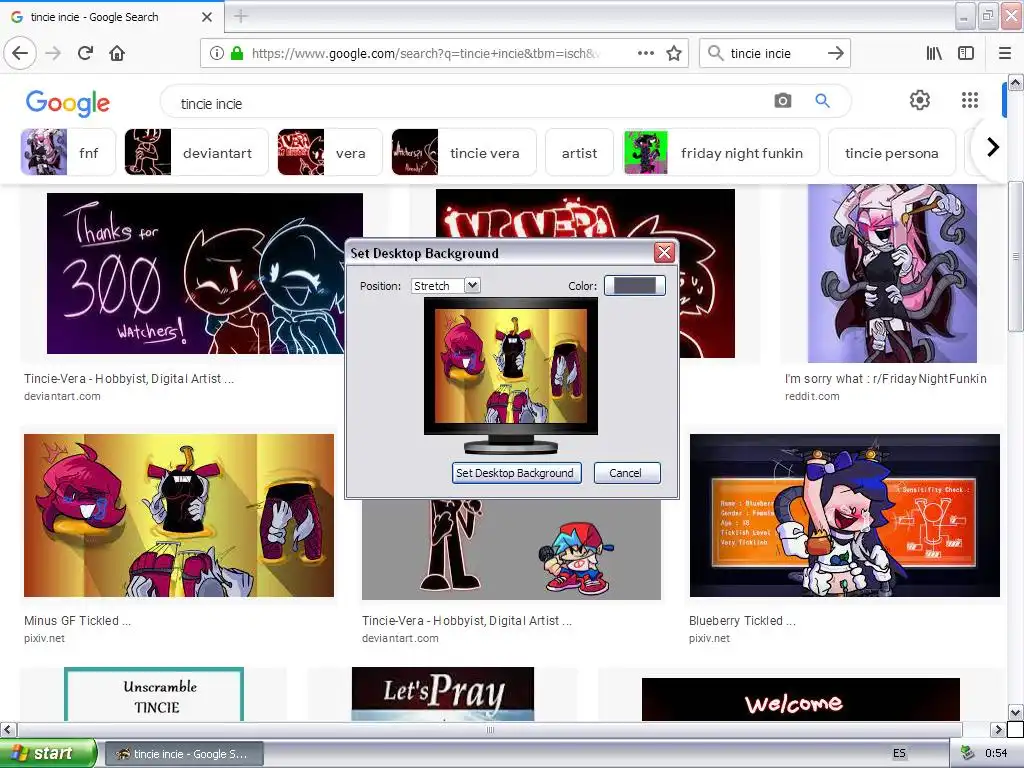Viewport: 1024px width, 768px height.
Task: Click the vertical scroll down arrow
Action: tap(1016, 712)
